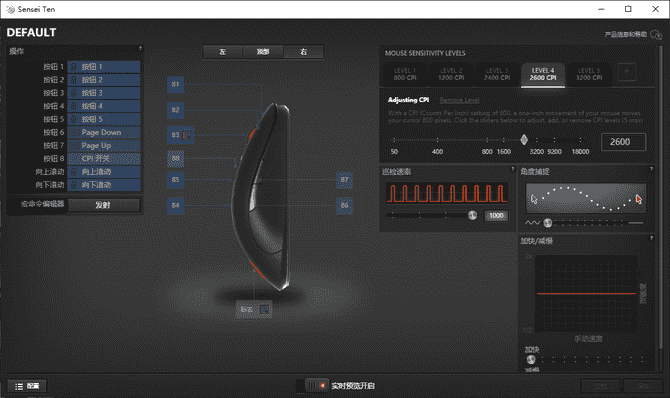The height and width of the screenshot is (398, 670).
Task: Click the acceleration curve graph
Action: [x=586, y=294]
